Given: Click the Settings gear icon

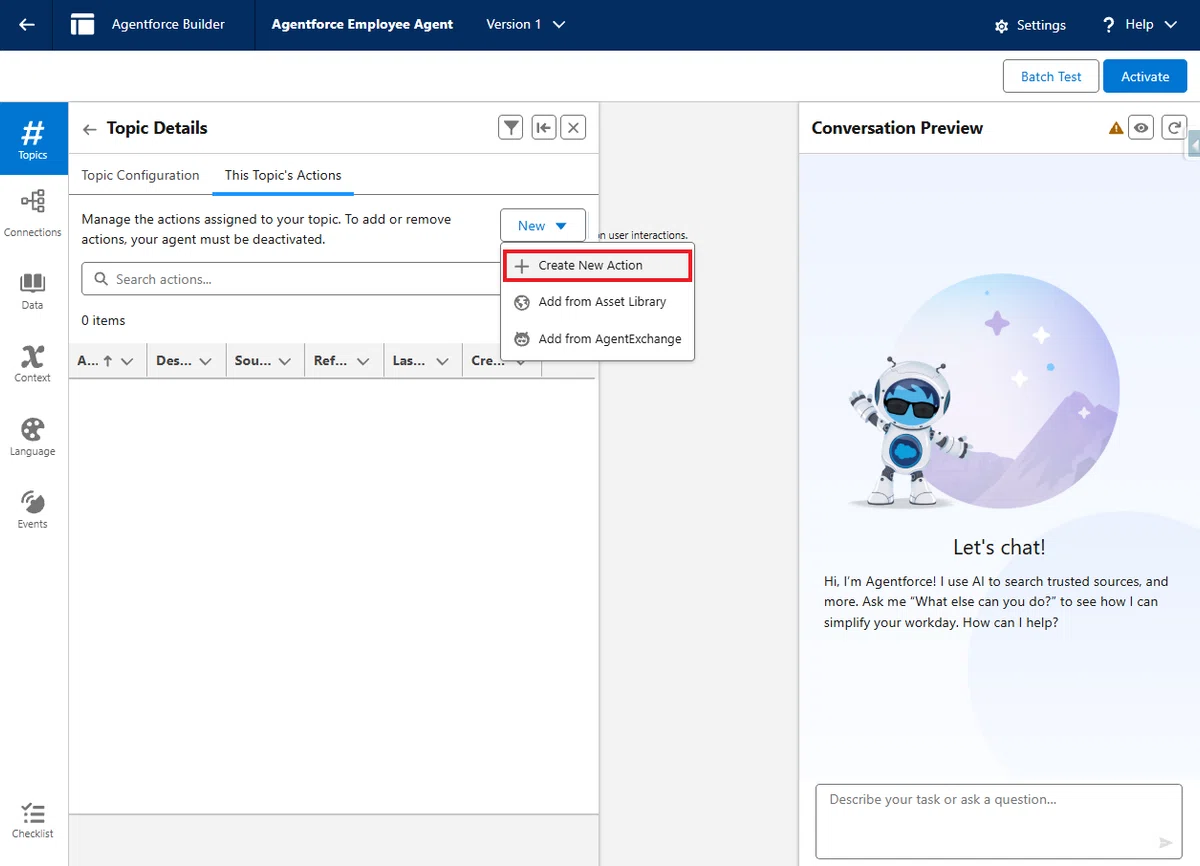Looking at the screenshot, I should [x=1001, y=26].
